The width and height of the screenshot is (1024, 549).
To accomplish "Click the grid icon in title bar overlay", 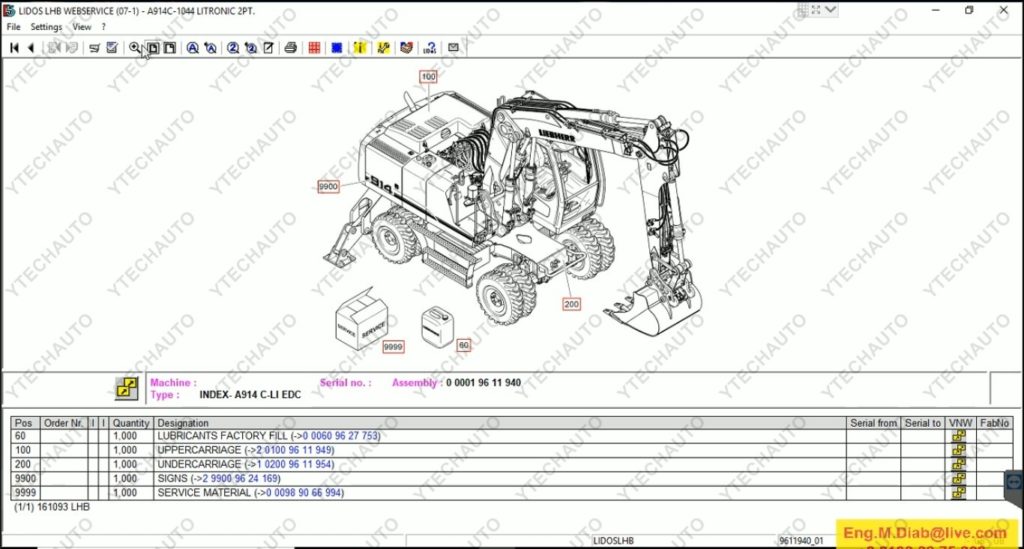I will tap(803, 10).
